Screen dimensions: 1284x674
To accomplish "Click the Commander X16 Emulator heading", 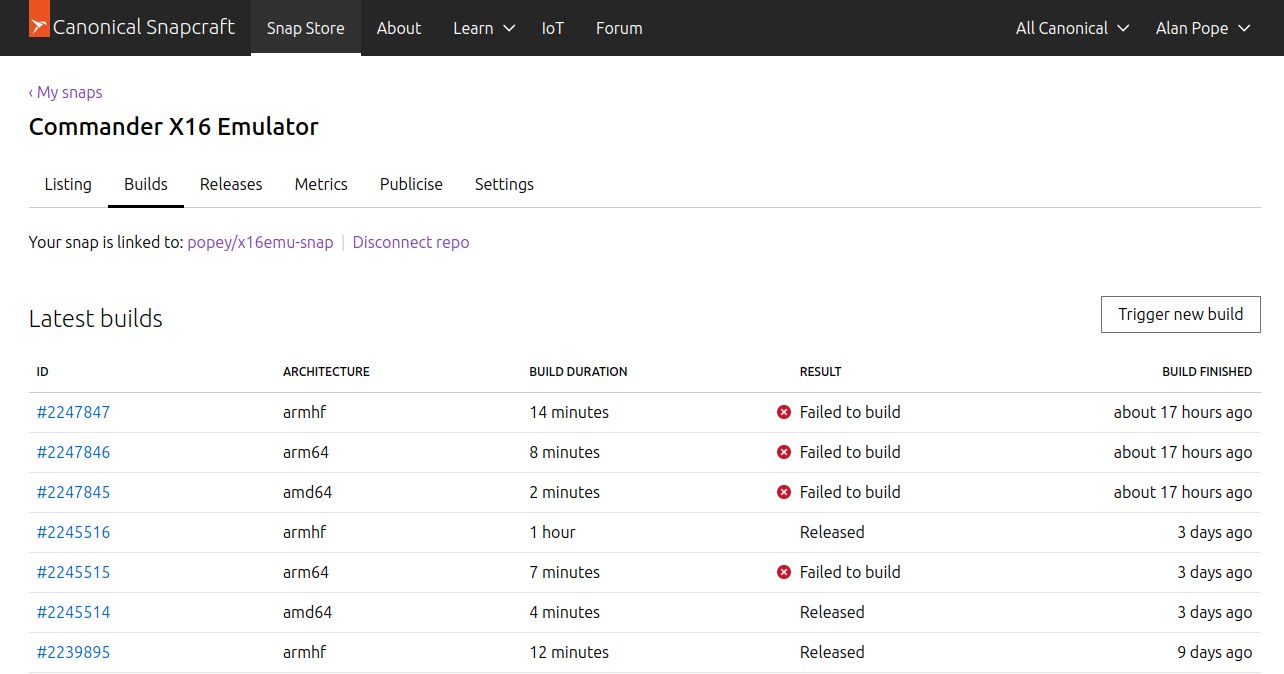I will point(174,127).
